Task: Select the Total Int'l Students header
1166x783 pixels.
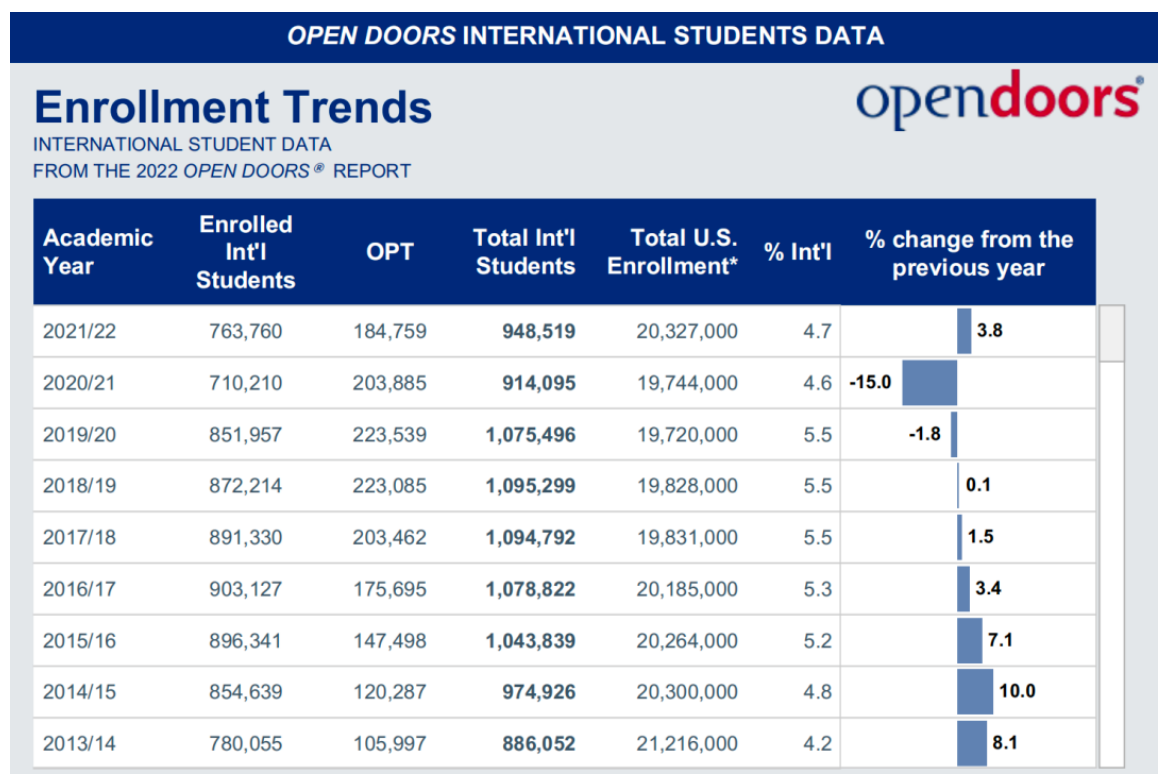Action: [525, 252]
